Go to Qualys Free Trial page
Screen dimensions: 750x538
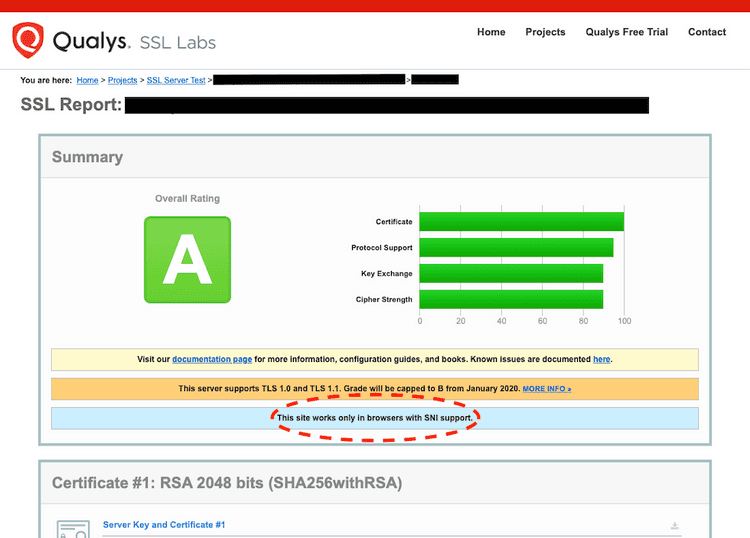point(626,32)
